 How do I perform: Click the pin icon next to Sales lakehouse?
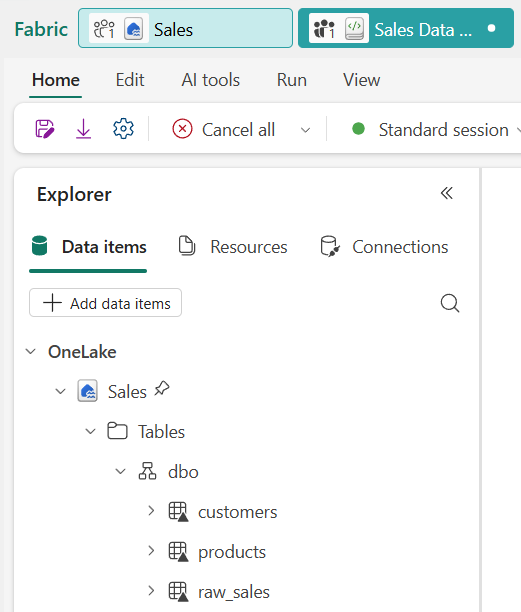pos(162,388)
